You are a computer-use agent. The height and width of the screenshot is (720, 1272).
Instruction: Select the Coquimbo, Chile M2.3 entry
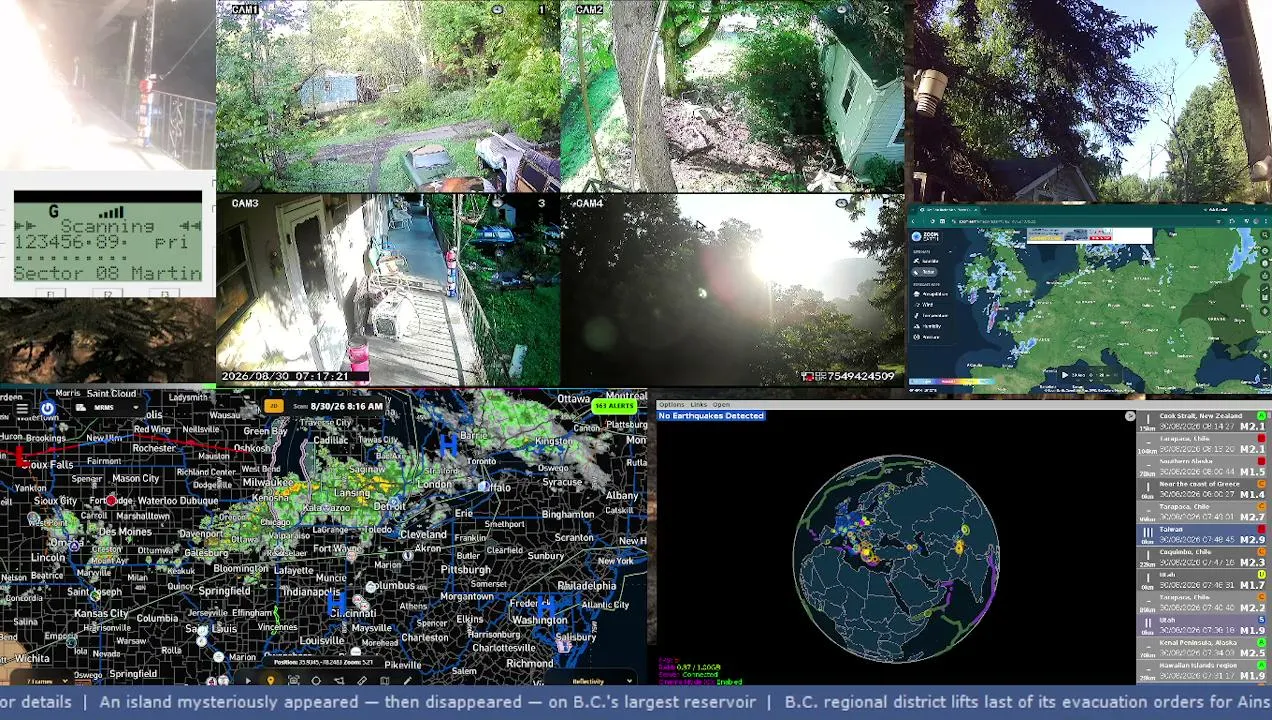(1203, 557)
